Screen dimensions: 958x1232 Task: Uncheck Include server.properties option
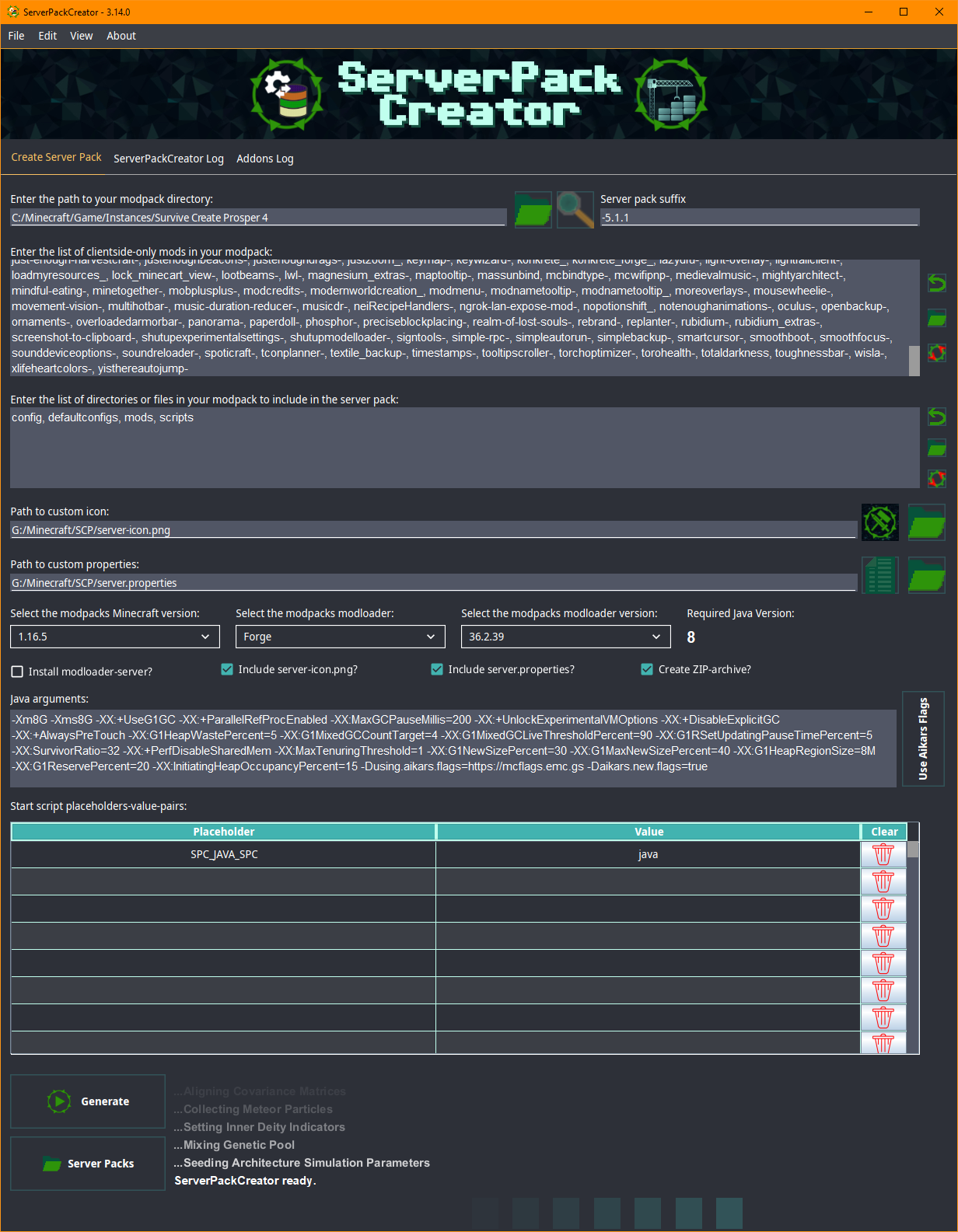click(x=437, y=669)
